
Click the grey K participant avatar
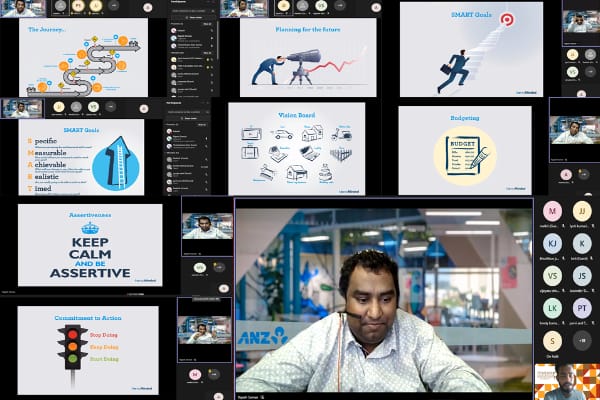[581, 243]
